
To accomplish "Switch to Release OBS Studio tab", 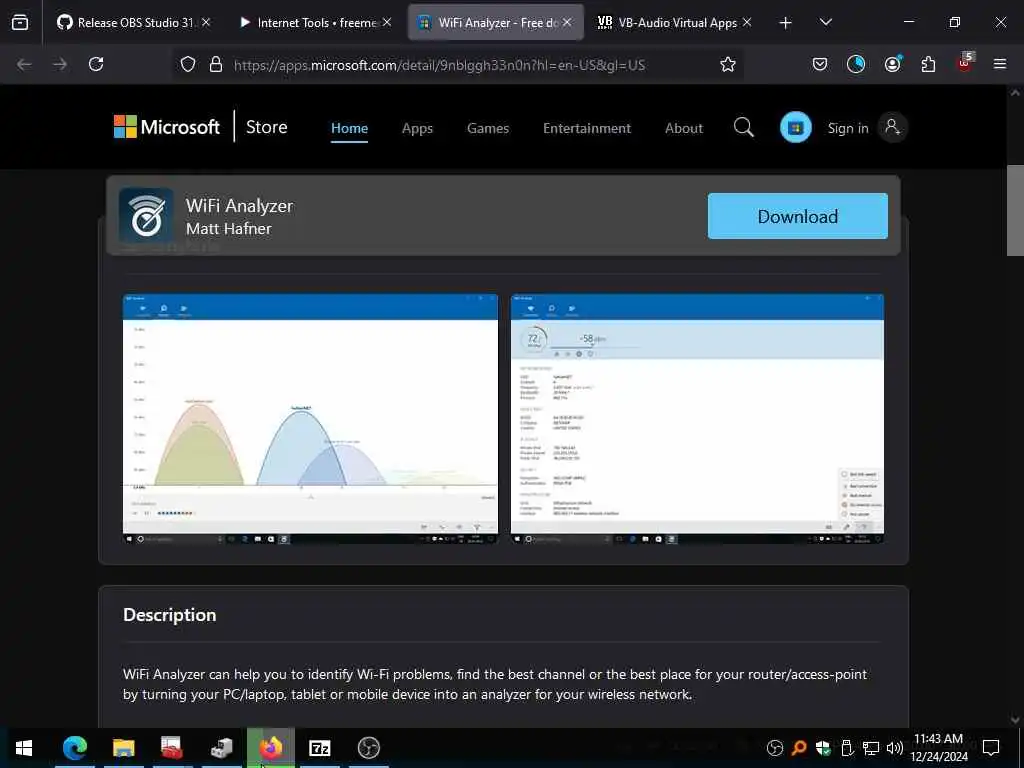I will 134,22.
